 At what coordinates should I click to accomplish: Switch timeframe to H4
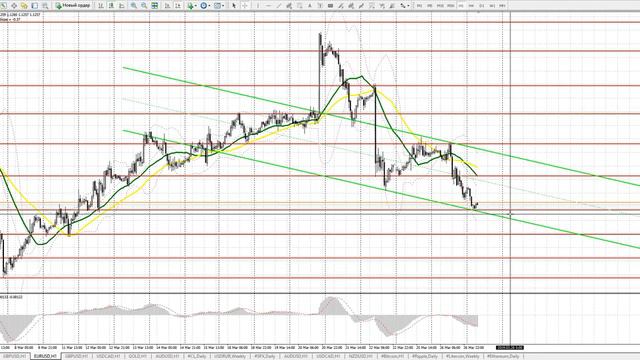point(471,6)
